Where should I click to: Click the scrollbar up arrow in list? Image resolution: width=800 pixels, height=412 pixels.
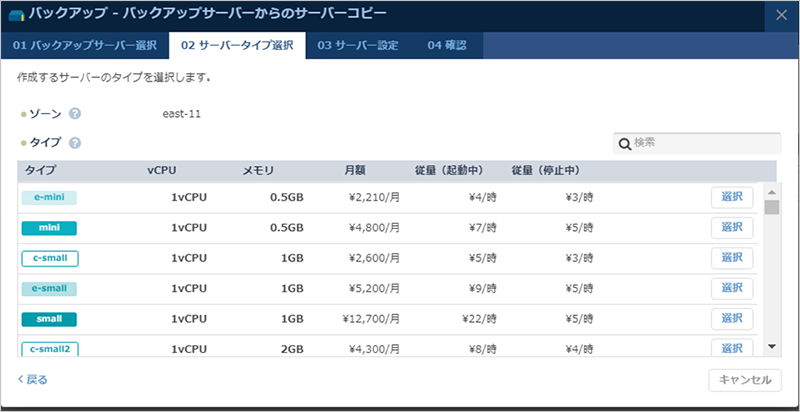click(x=772, y=191)
